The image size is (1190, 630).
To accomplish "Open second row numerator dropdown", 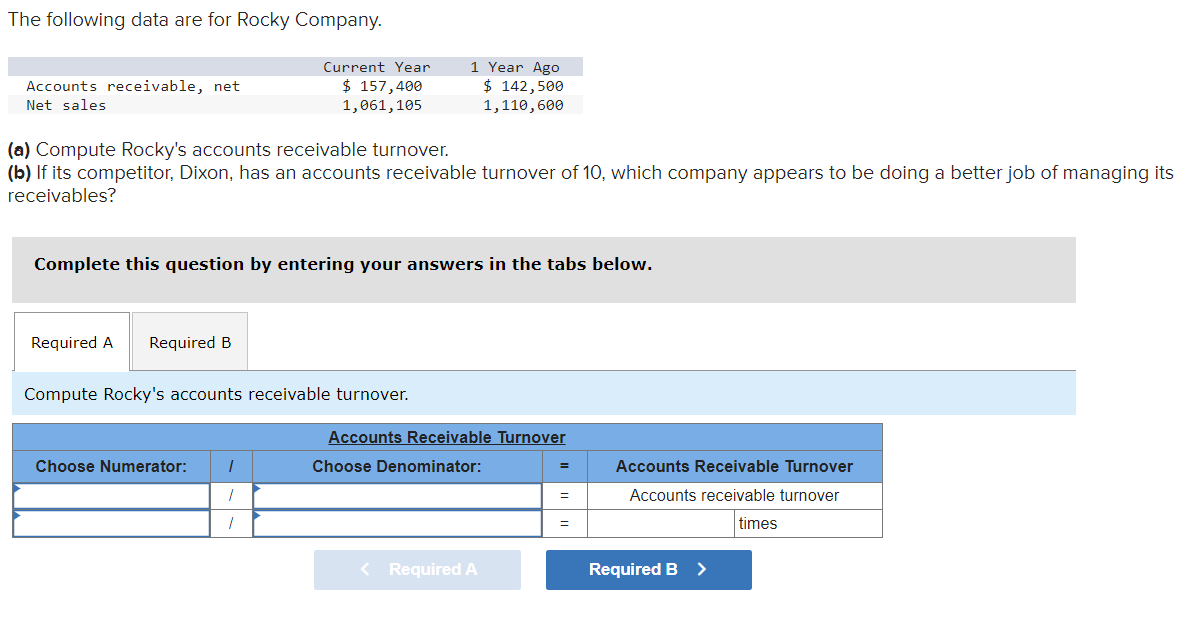I will click(112, 524).
